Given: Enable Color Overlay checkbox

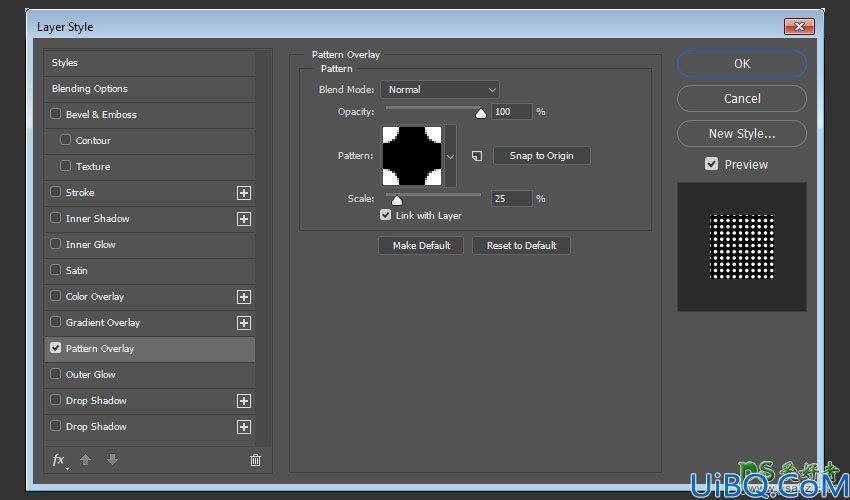Looking at the screenshot, I should [x=55, y=296].
